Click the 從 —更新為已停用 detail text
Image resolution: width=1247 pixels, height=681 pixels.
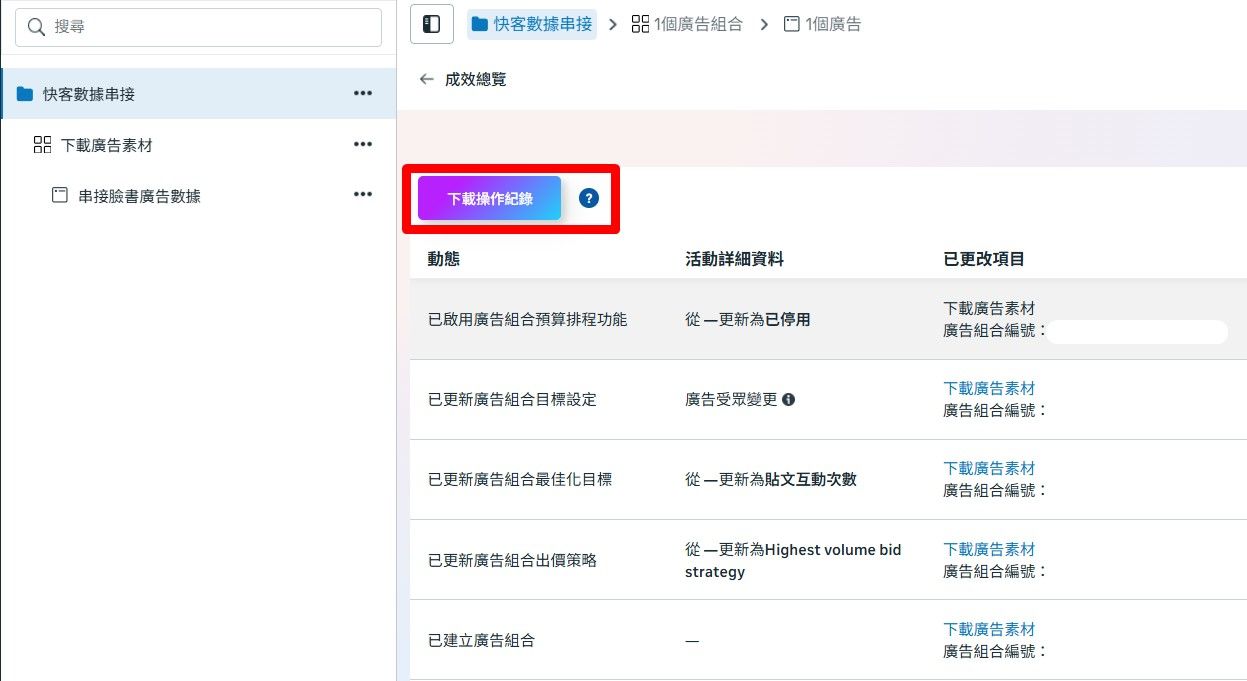748,320
